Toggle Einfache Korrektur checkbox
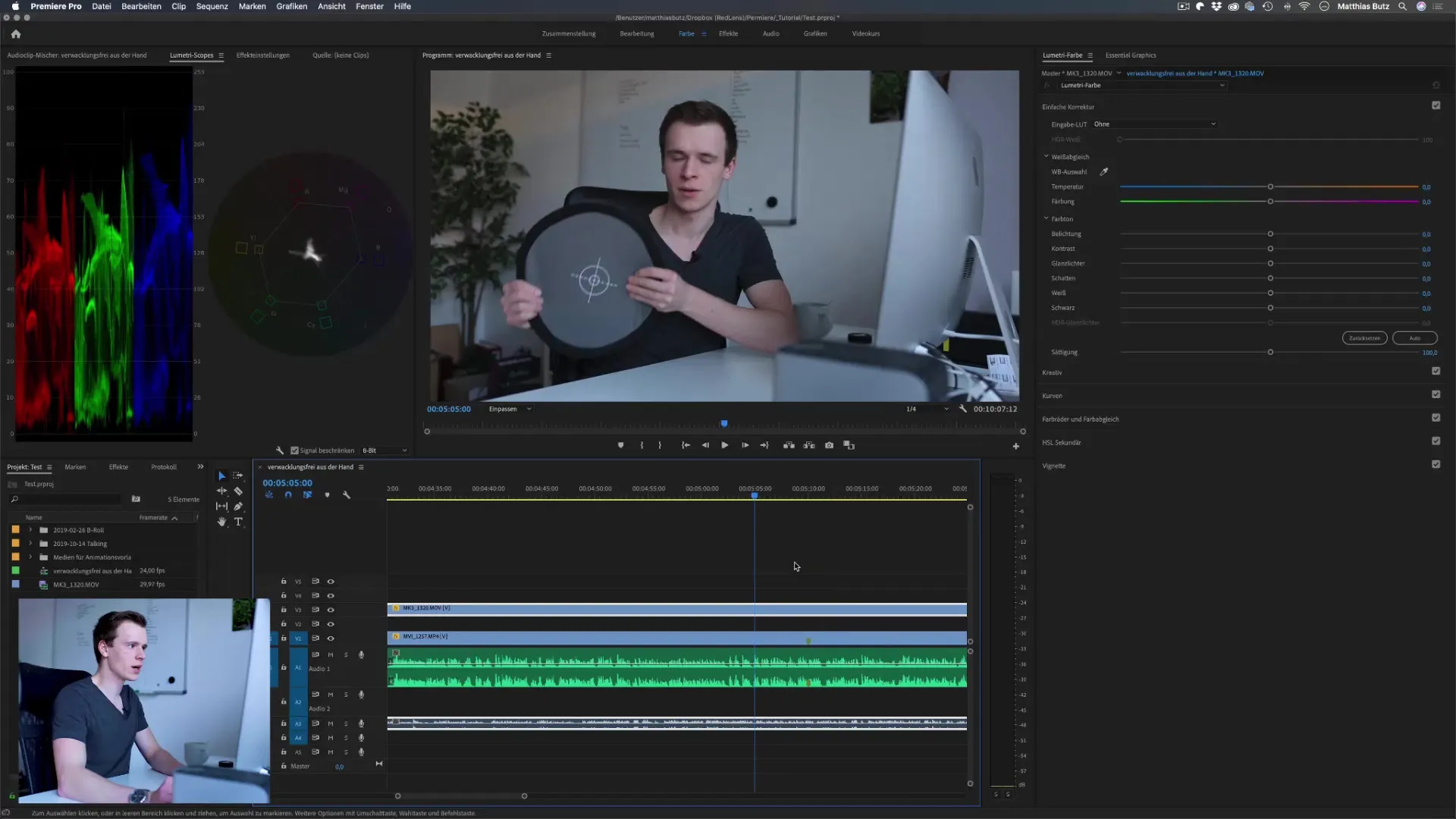 (x=1436, y=106)
